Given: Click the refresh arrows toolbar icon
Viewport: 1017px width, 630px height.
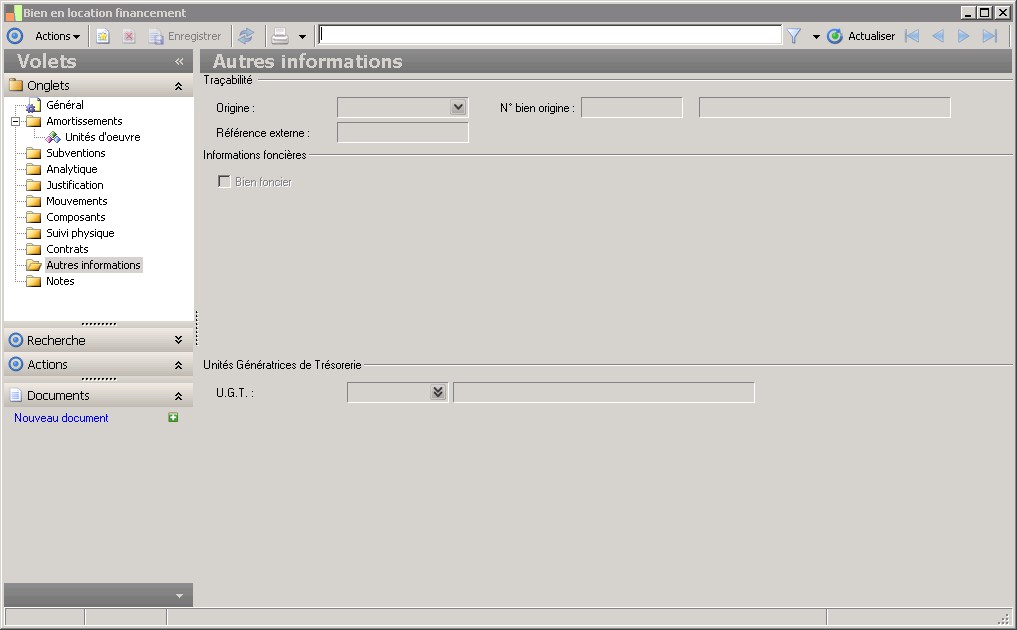Looking at the screenshot, I should pos(246,36).
